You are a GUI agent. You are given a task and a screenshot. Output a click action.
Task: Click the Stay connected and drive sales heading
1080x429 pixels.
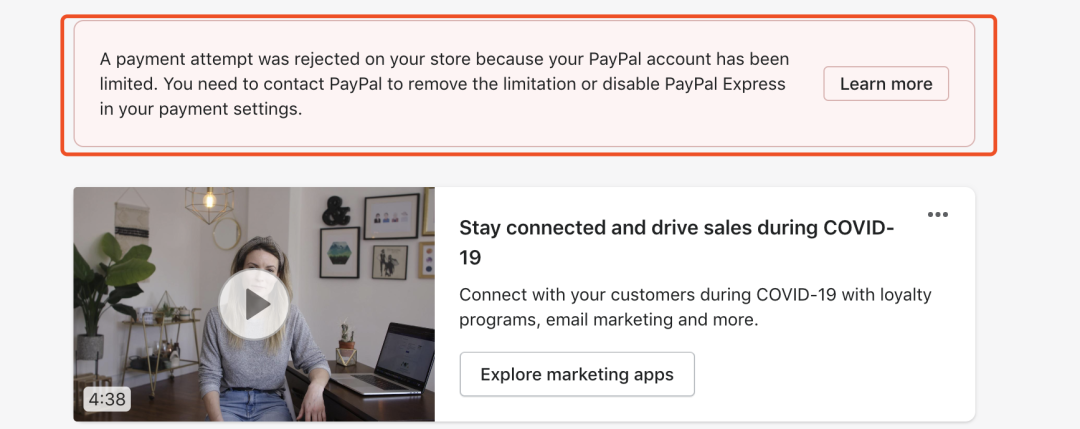(676, 242)
